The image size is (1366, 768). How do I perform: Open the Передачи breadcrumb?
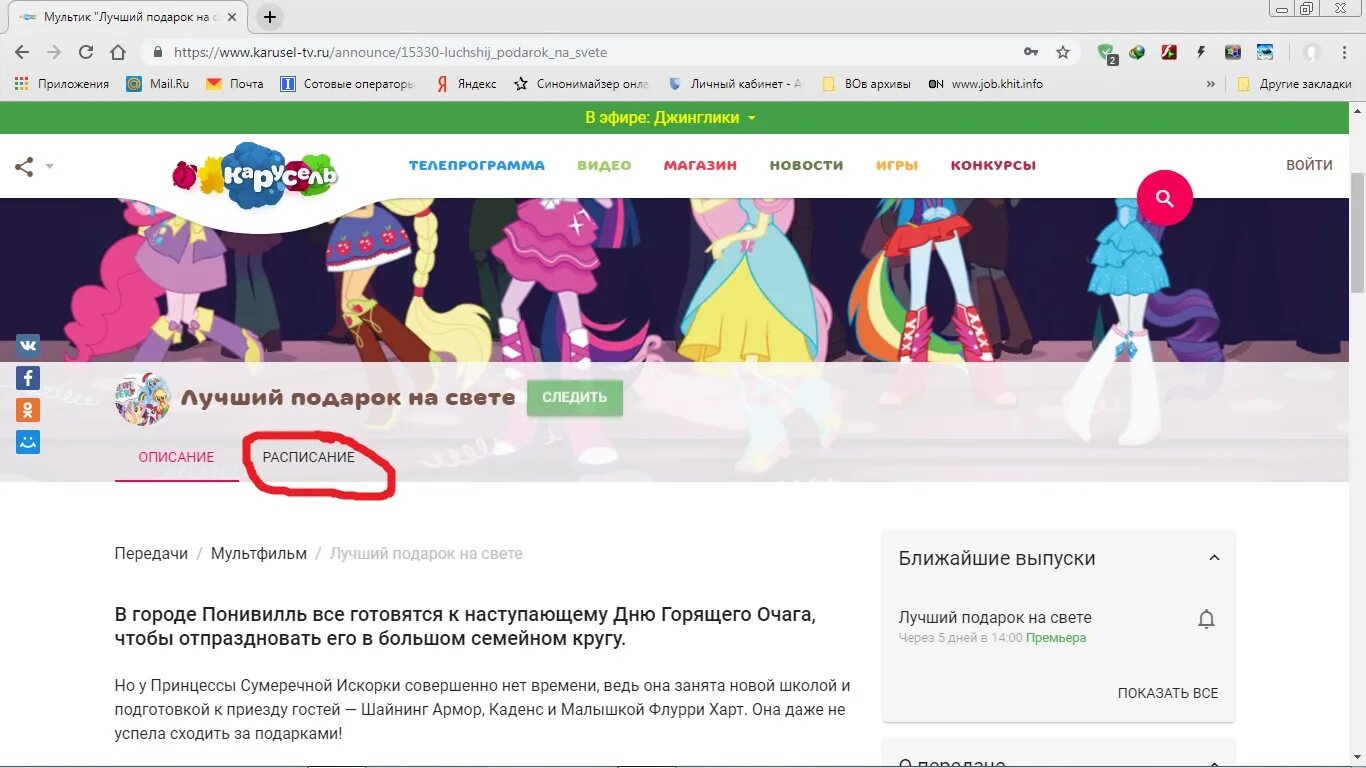(x=151, y=553)
